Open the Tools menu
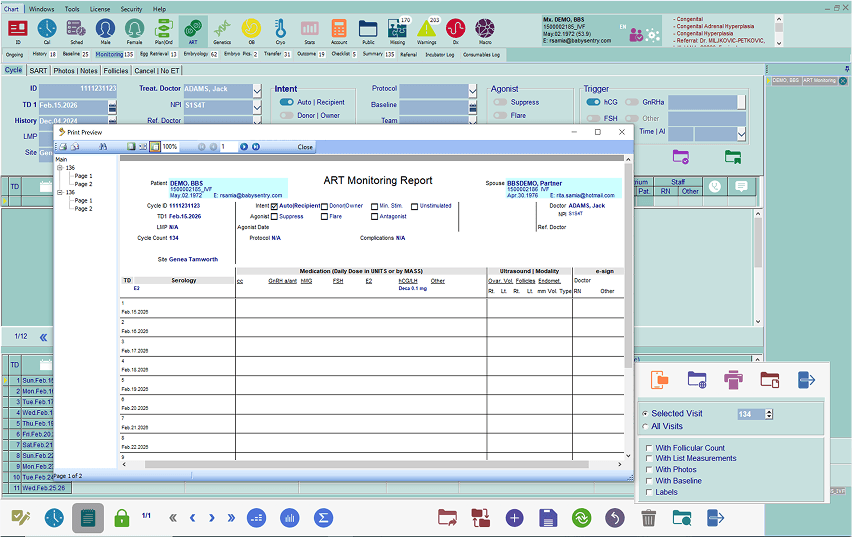Image resolution: width=852 pixels, height=537 pixels. coord(72,9)
